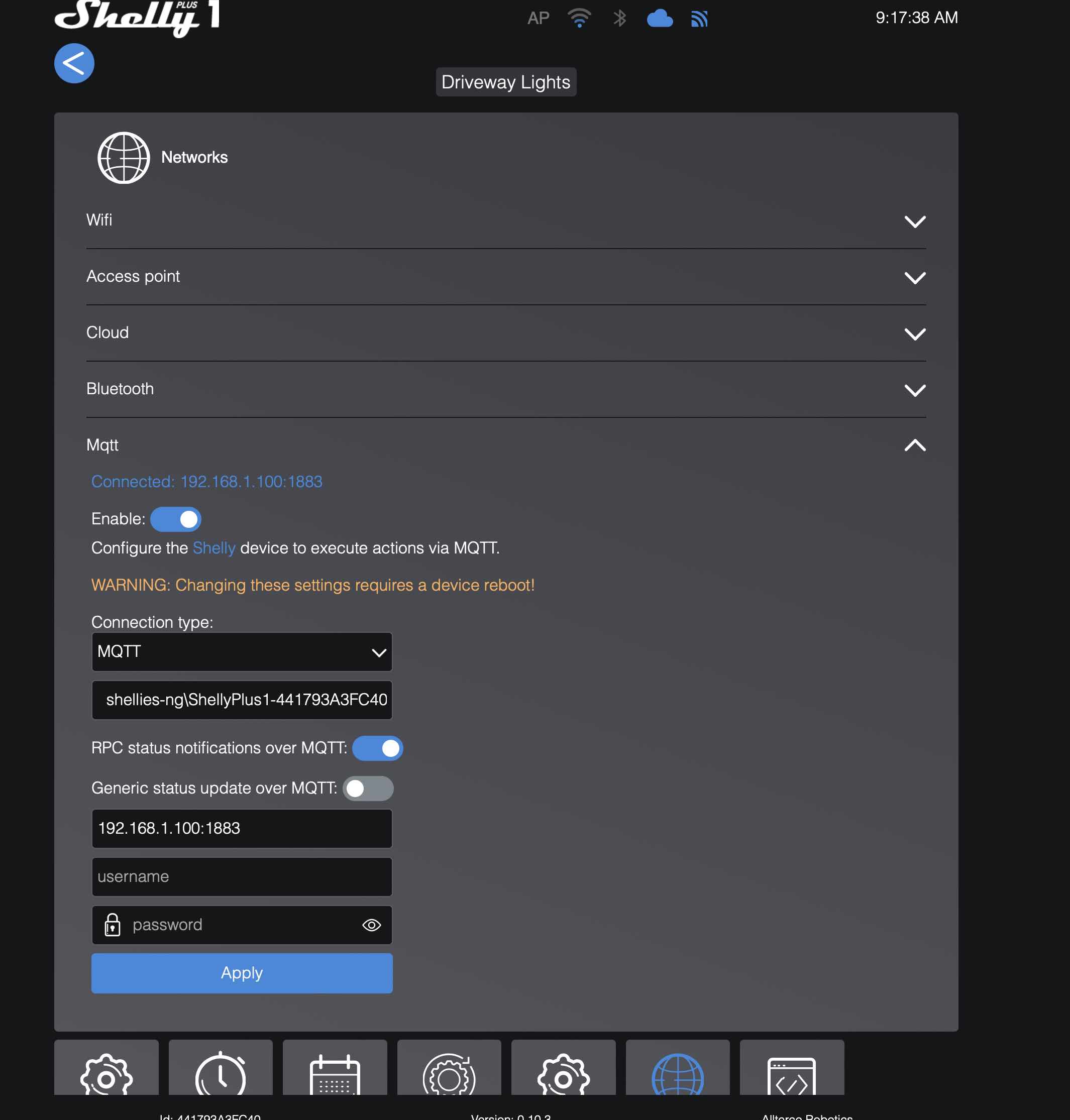Open the Timers stopwatch tab
Screen dimensions: 1070x1120
221,1068
